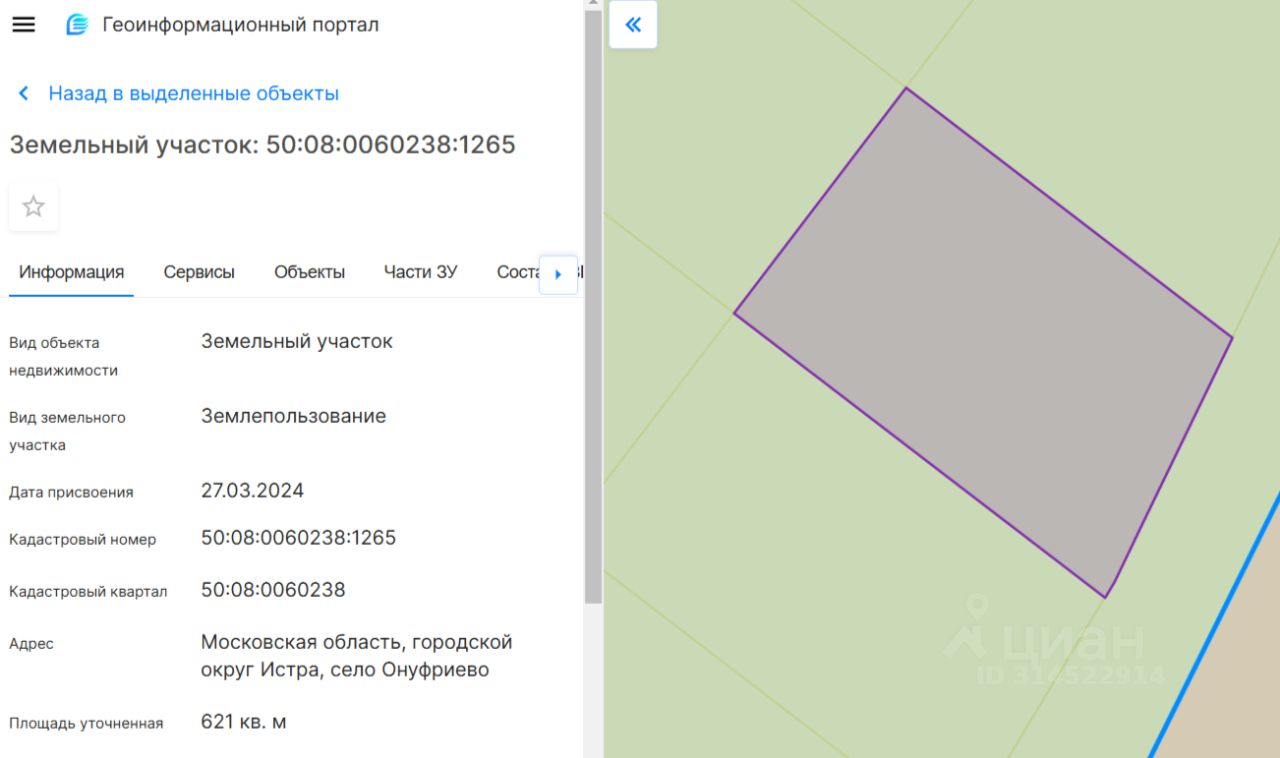1280x758 pixels.
Task: Open the partially hidden Состав tab
Action: [x=518, y=272]
